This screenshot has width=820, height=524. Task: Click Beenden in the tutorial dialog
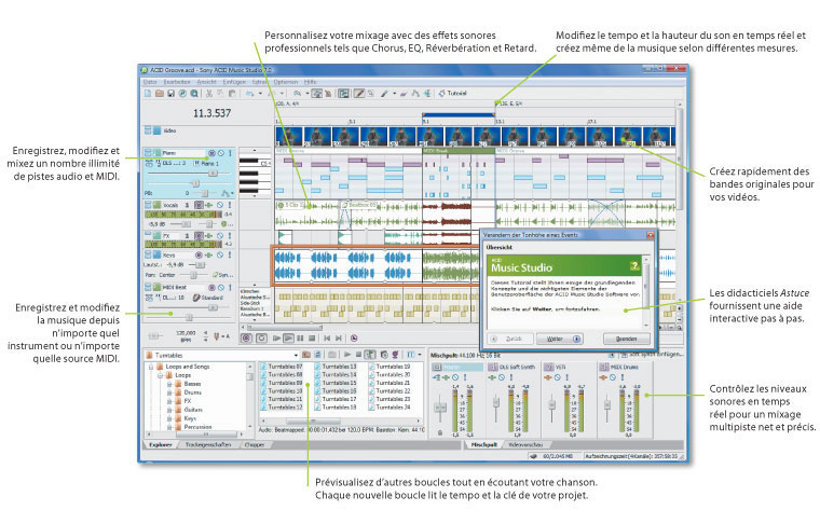[627, 339]
